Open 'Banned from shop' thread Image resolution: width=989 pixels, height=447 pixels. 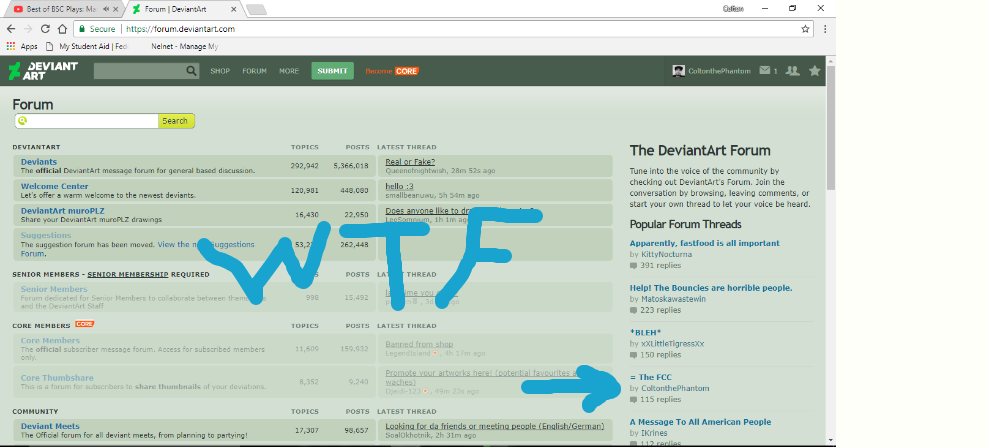tap(419, 344)
